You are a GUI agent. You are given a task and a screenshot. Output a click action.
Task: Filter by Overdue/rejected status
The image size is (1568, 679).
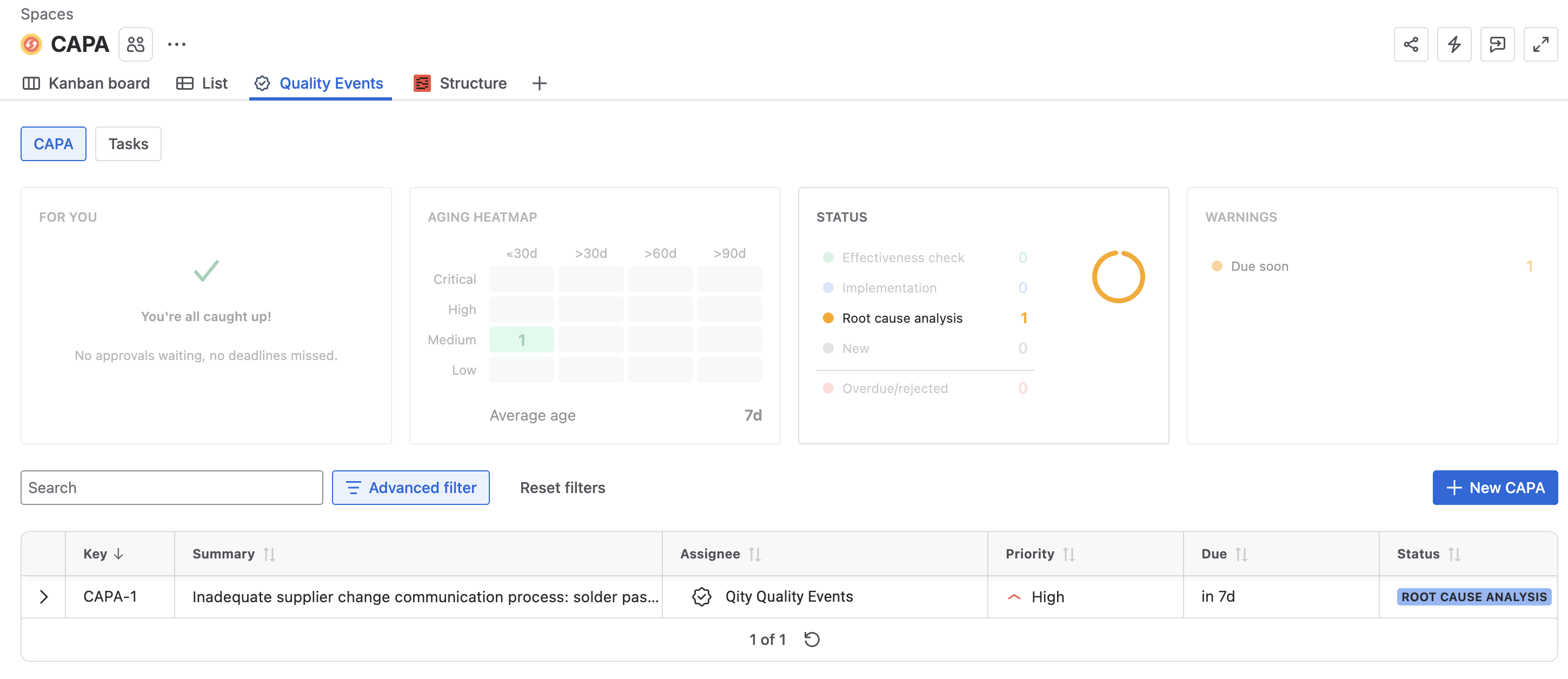[x=925, y=388]
